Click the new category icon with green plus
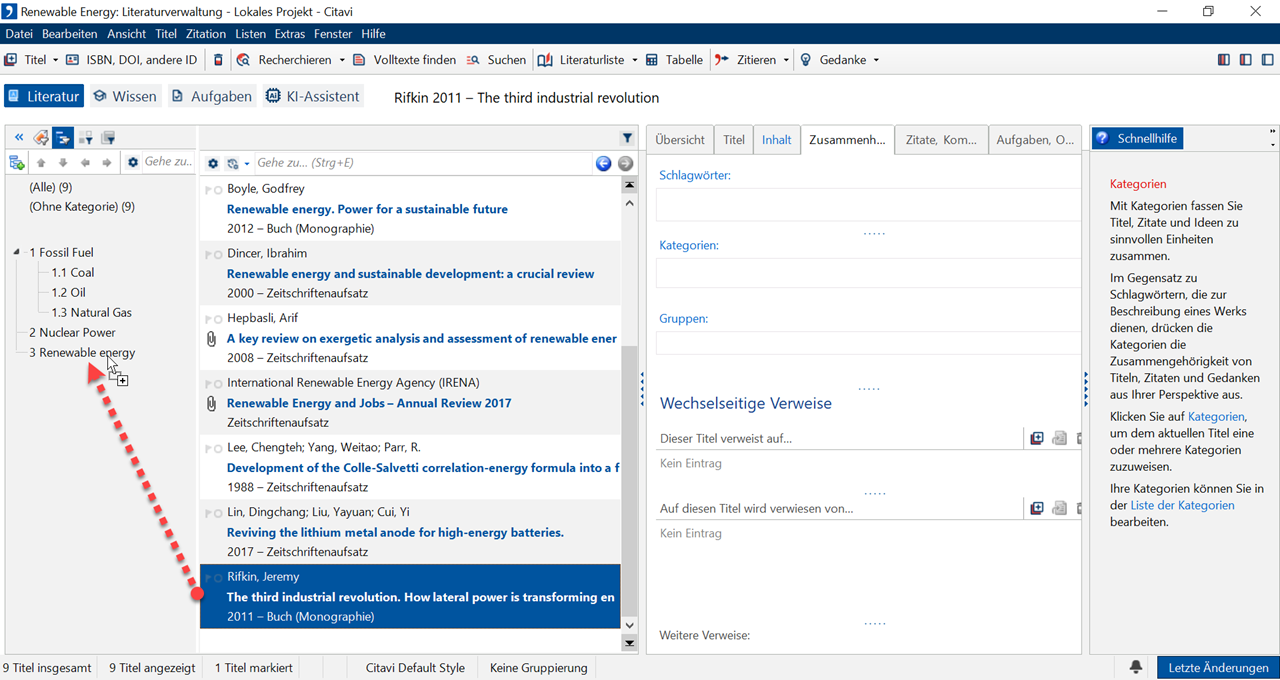 [x=16, y=162]
